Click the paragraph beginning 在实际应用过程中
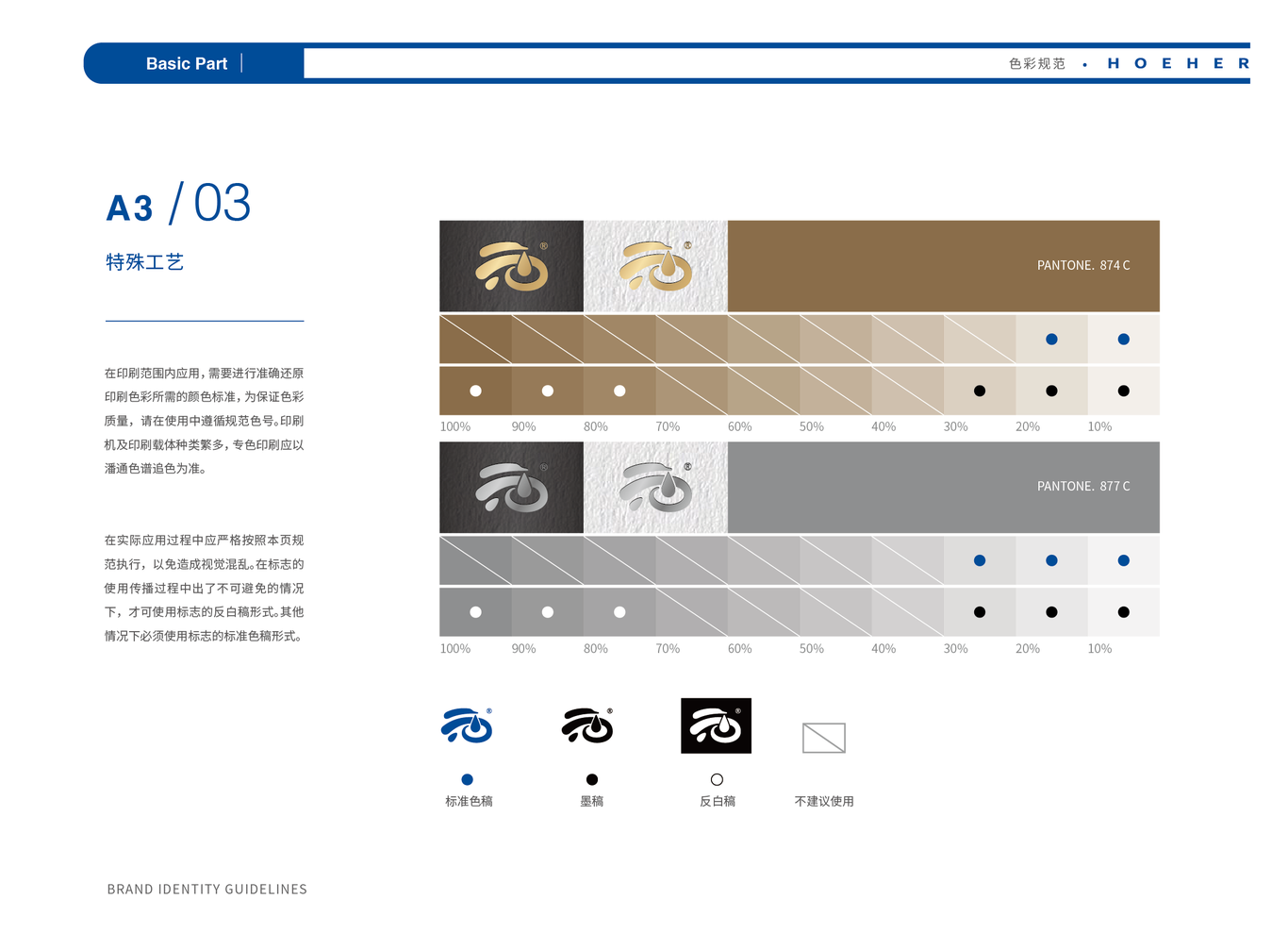Viewport: 1288px width, 949px height. click(x=204, y=588)
